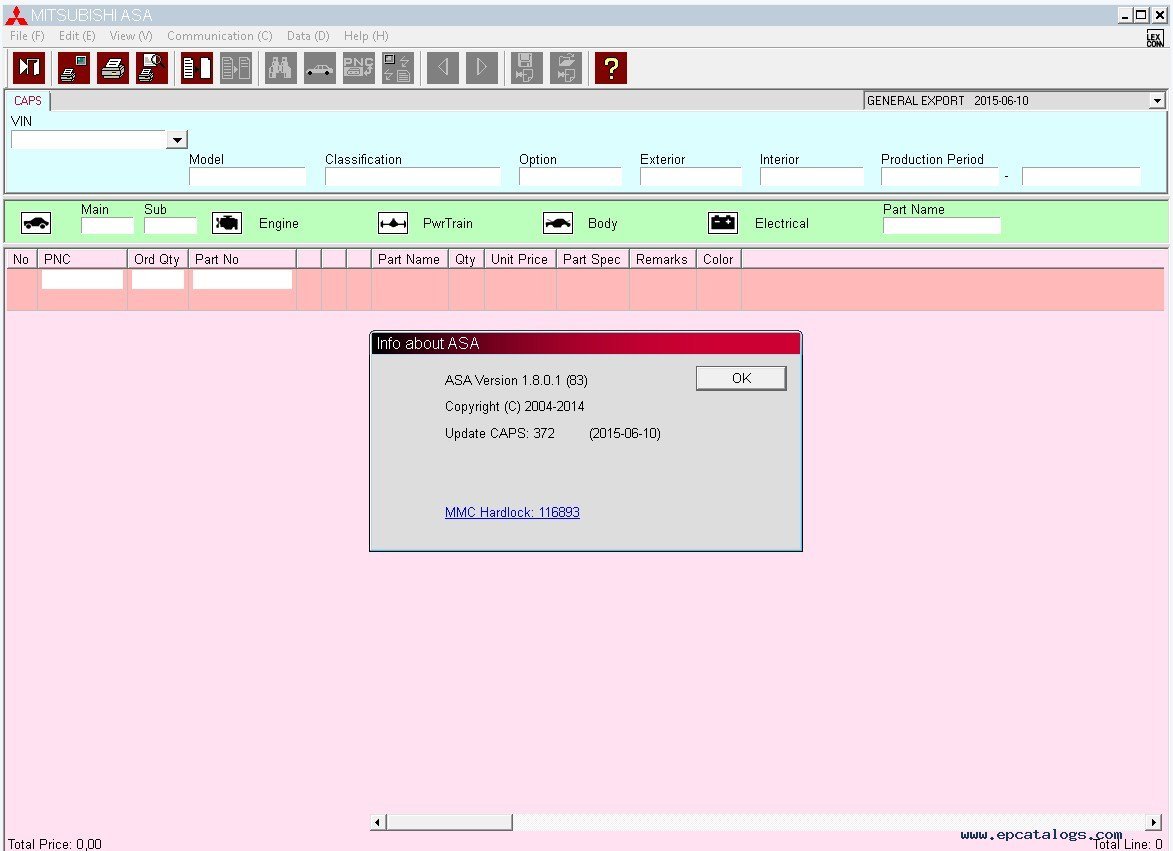
Task: Click the Classification input field
Action: pyautogui.click(x=413, y=176)
